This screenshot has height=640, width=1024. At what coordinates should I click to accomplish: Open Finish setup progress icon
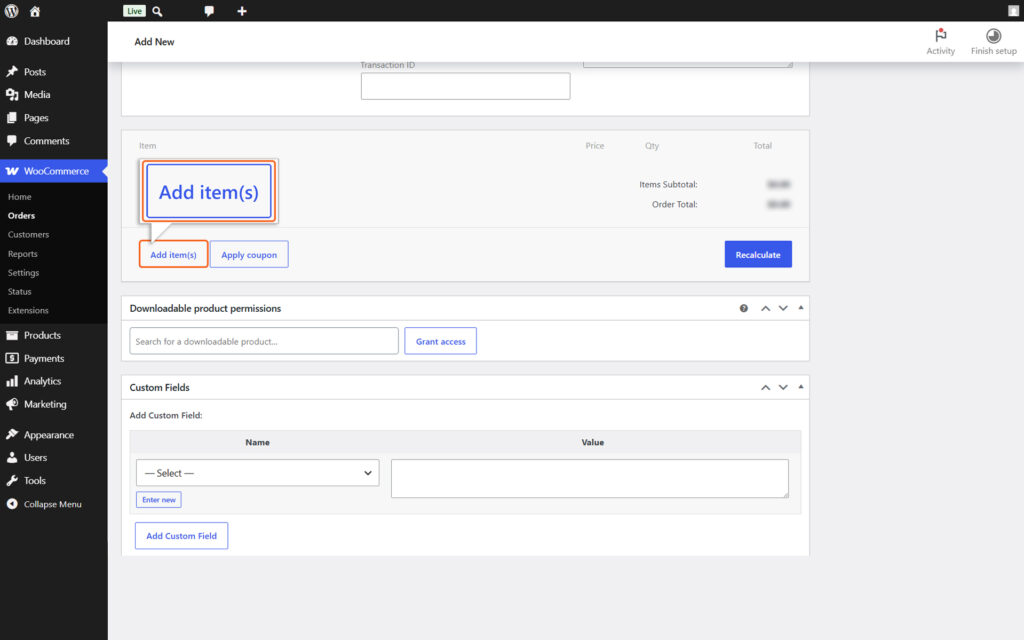point(993,36)
